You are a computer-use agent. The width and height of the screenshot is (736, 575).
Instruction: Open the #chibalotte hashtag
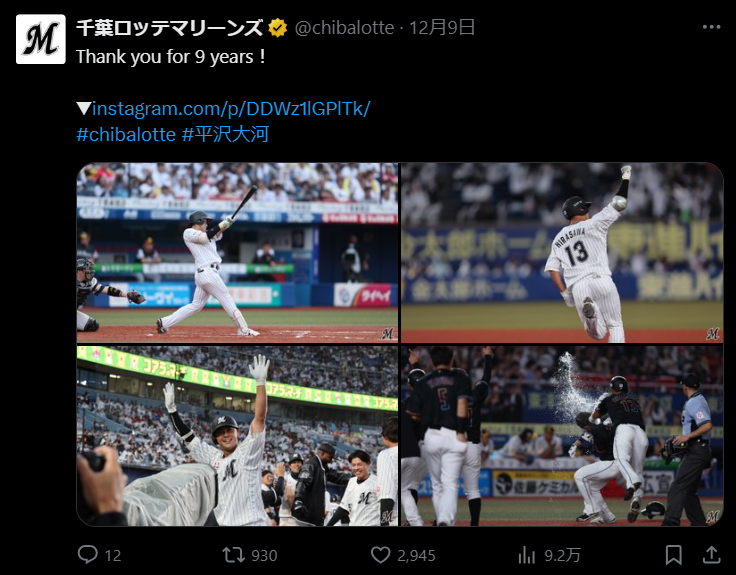click(x=126, y=134)
